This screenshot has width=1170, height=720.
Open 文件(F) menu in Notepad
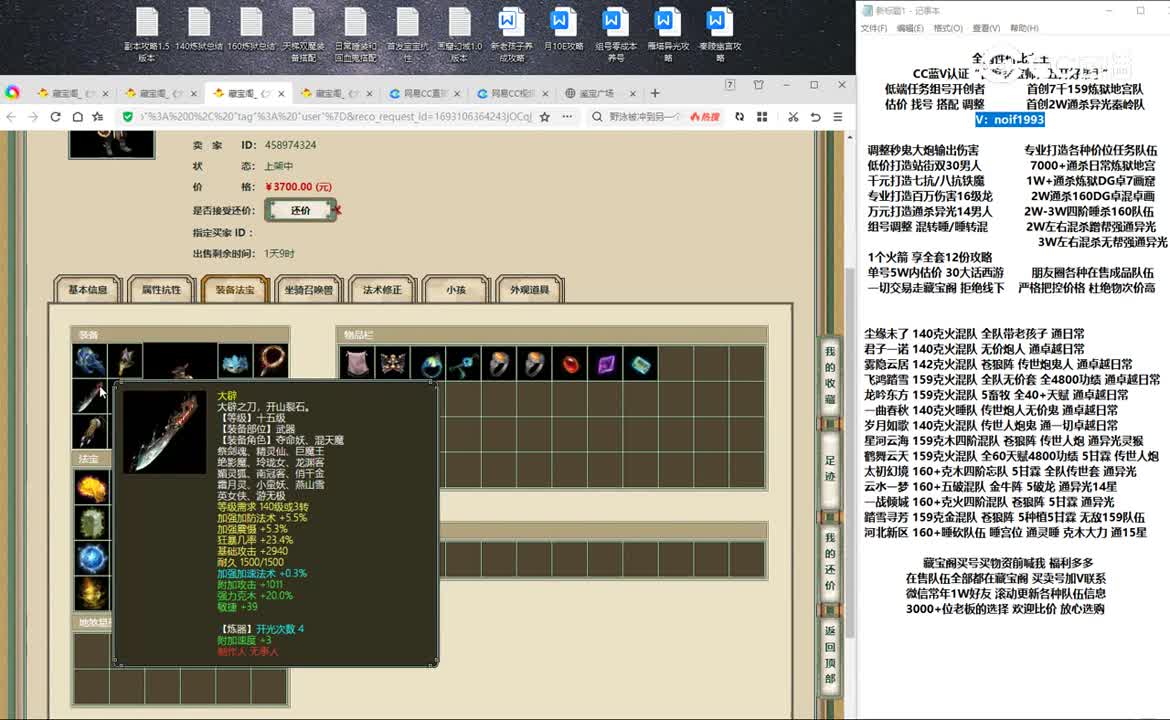pyautogui.click(x=874, y=28)
